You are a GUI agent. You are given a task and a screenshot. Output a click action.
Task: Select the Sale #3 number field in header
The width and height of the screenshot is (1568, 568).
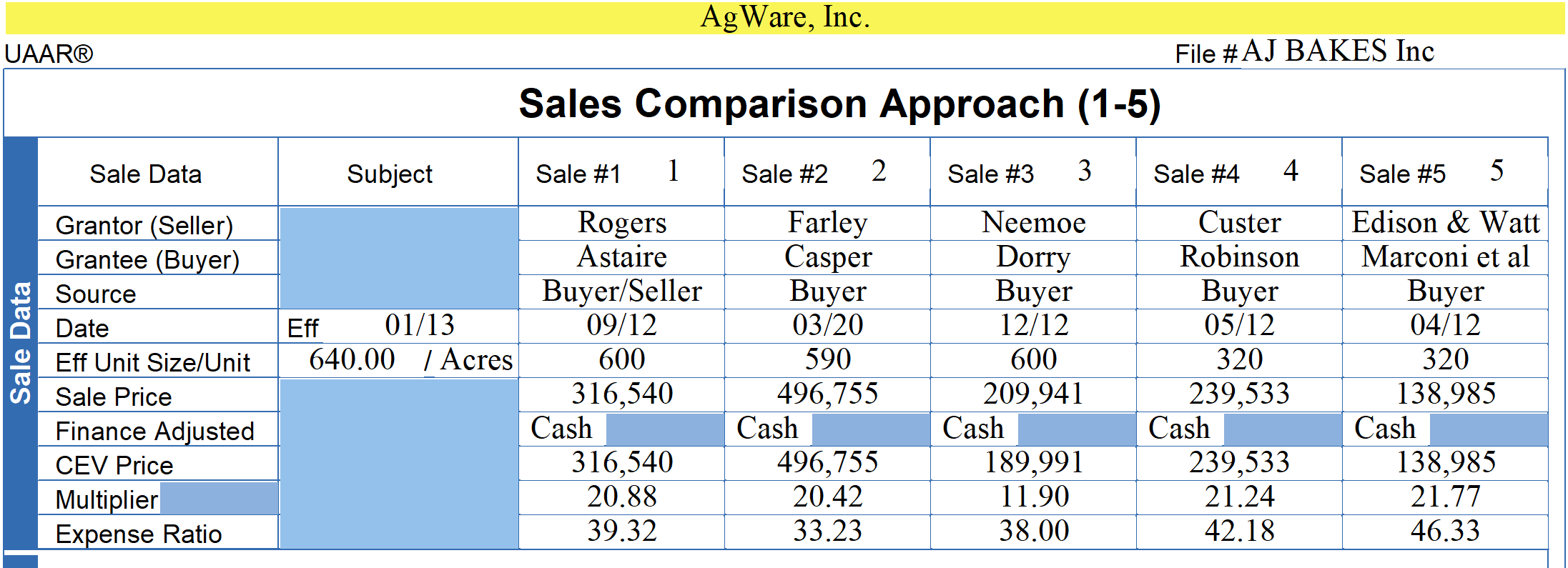1085,171
